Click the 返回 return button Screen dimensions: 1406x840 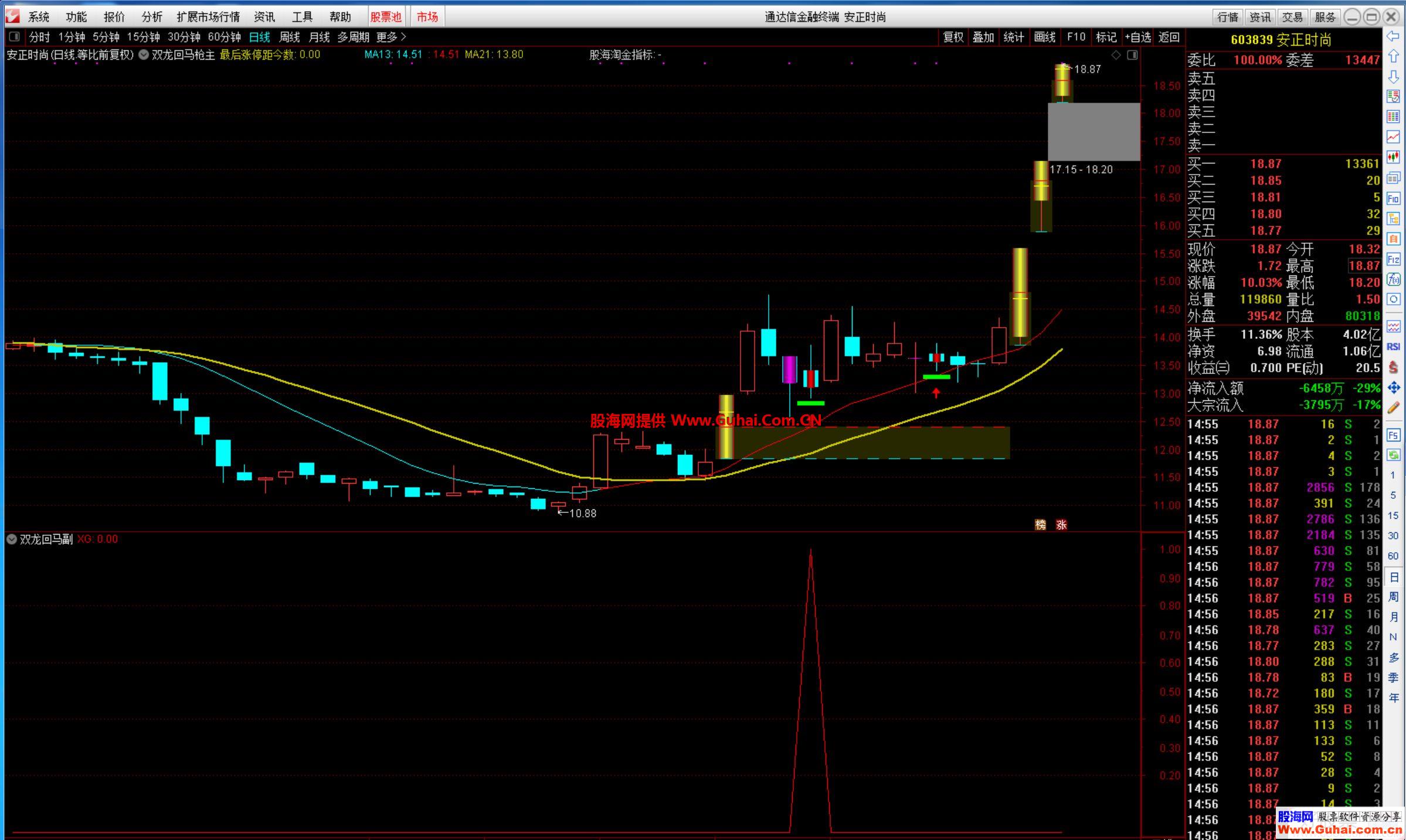[x=1169, y=37]
